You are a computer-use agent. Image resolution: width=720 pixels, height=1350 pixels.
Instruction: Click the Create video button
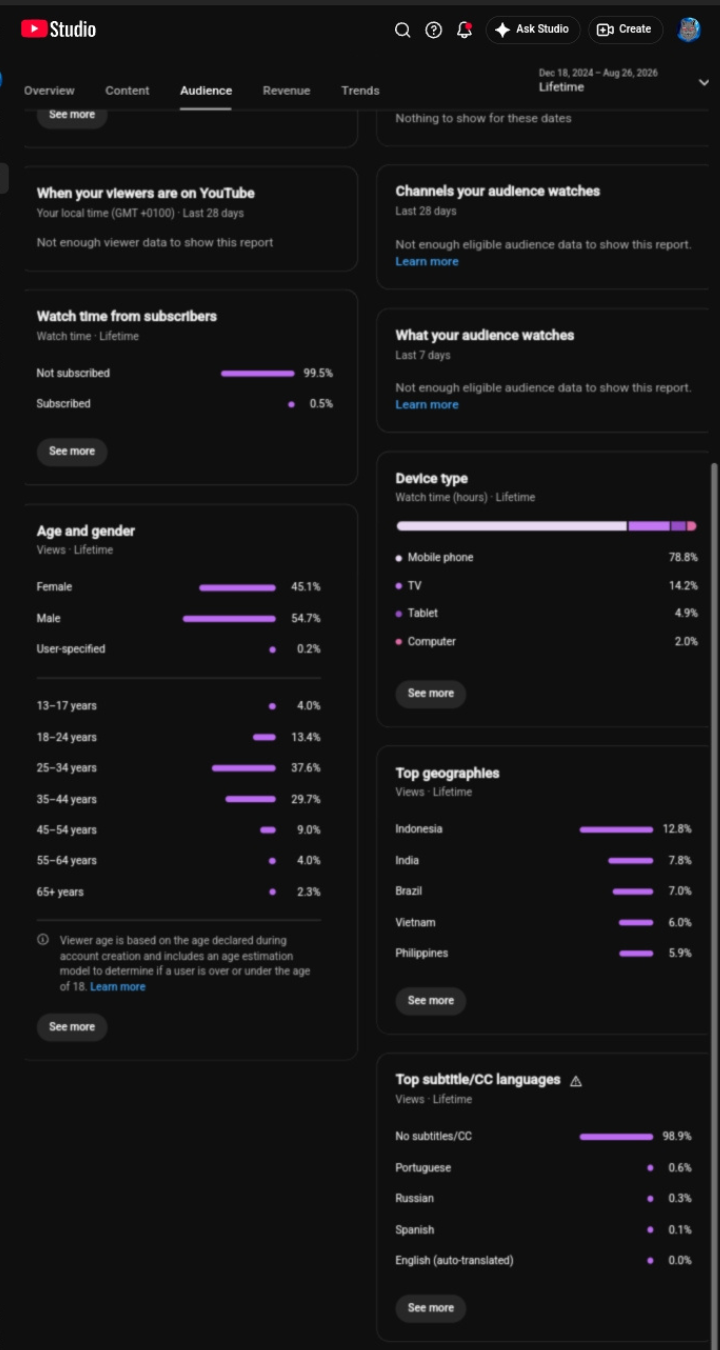point(625,30)
